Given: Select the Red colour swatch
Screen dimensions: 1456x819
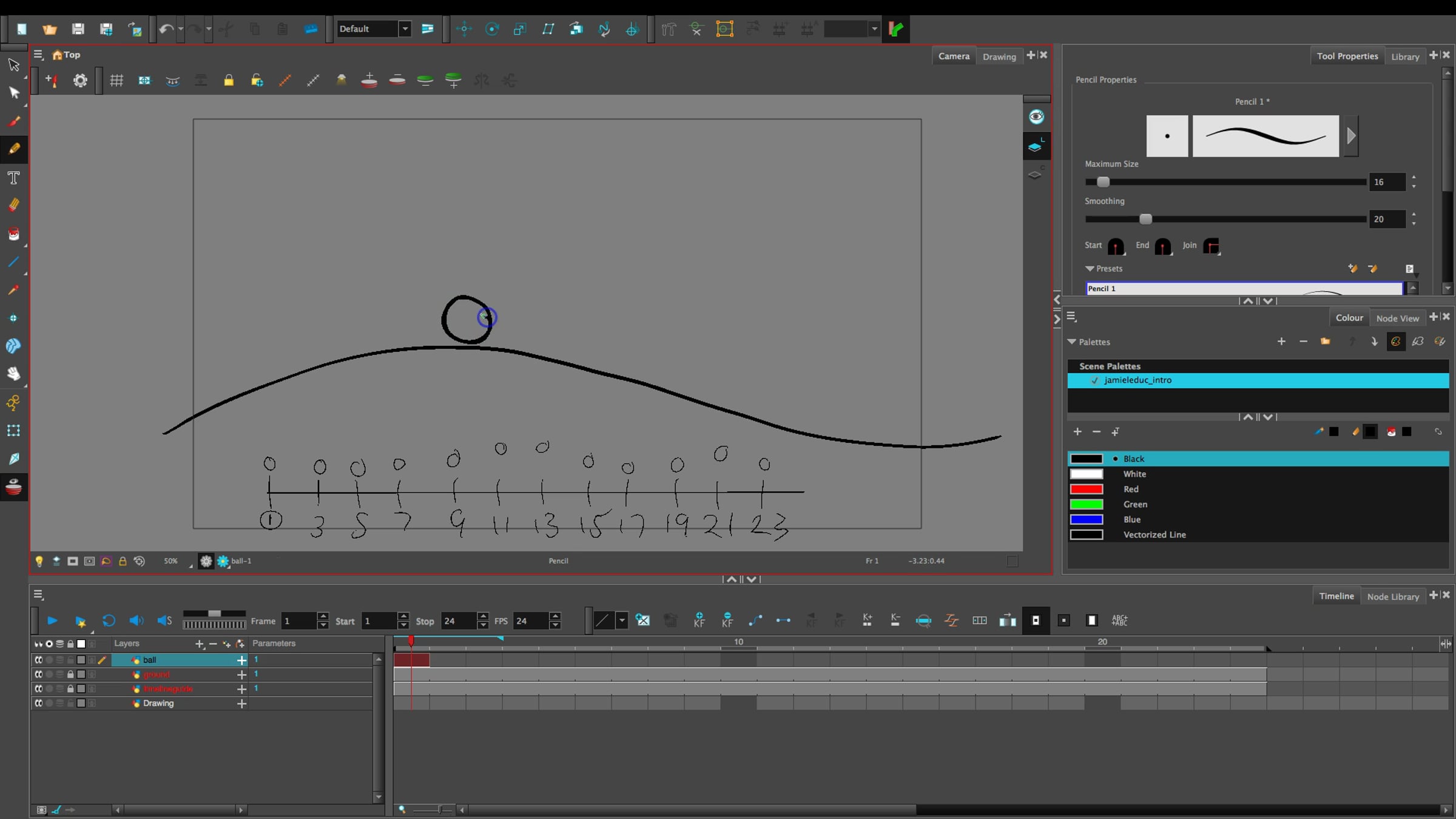Looking at the screenshot, I should coord(1086,489).
